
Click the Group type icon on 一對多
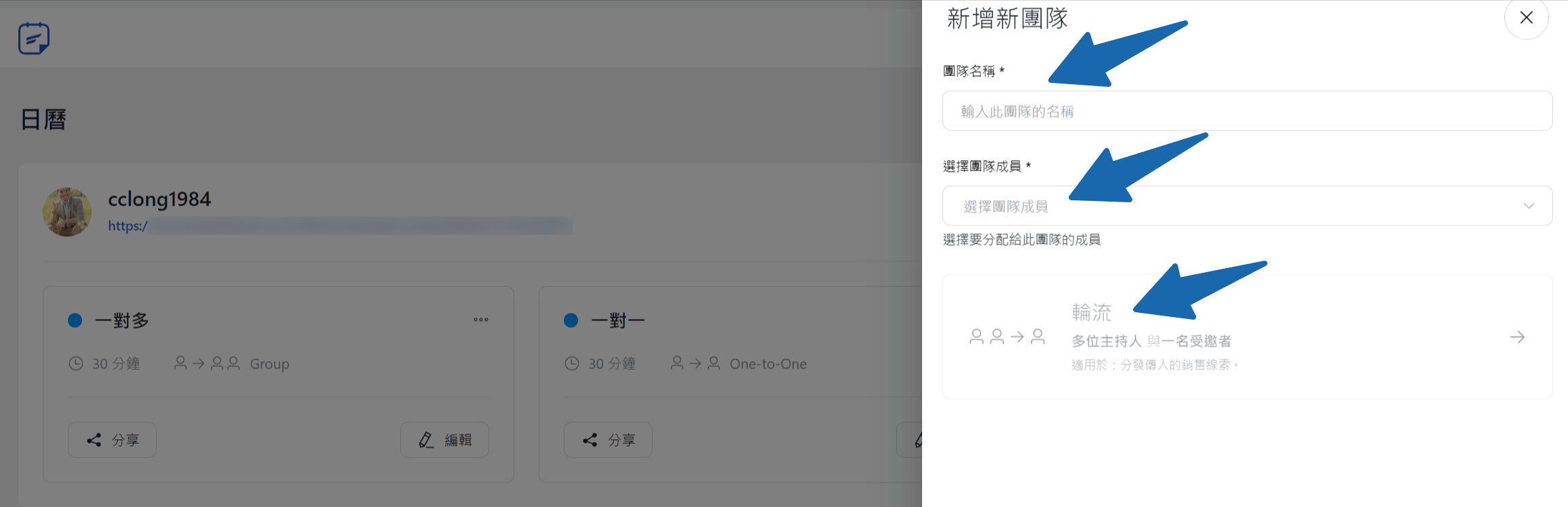coord(207,364)
